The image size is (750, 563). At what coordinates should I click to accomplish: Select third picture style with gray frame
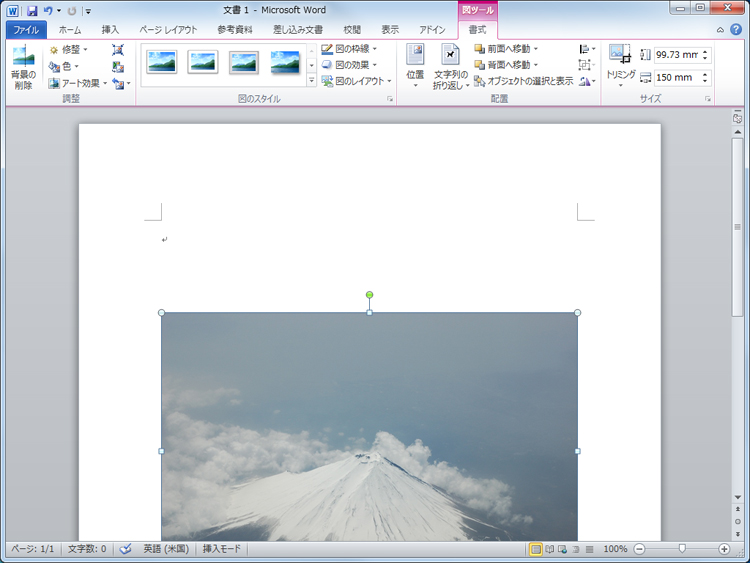244,62
